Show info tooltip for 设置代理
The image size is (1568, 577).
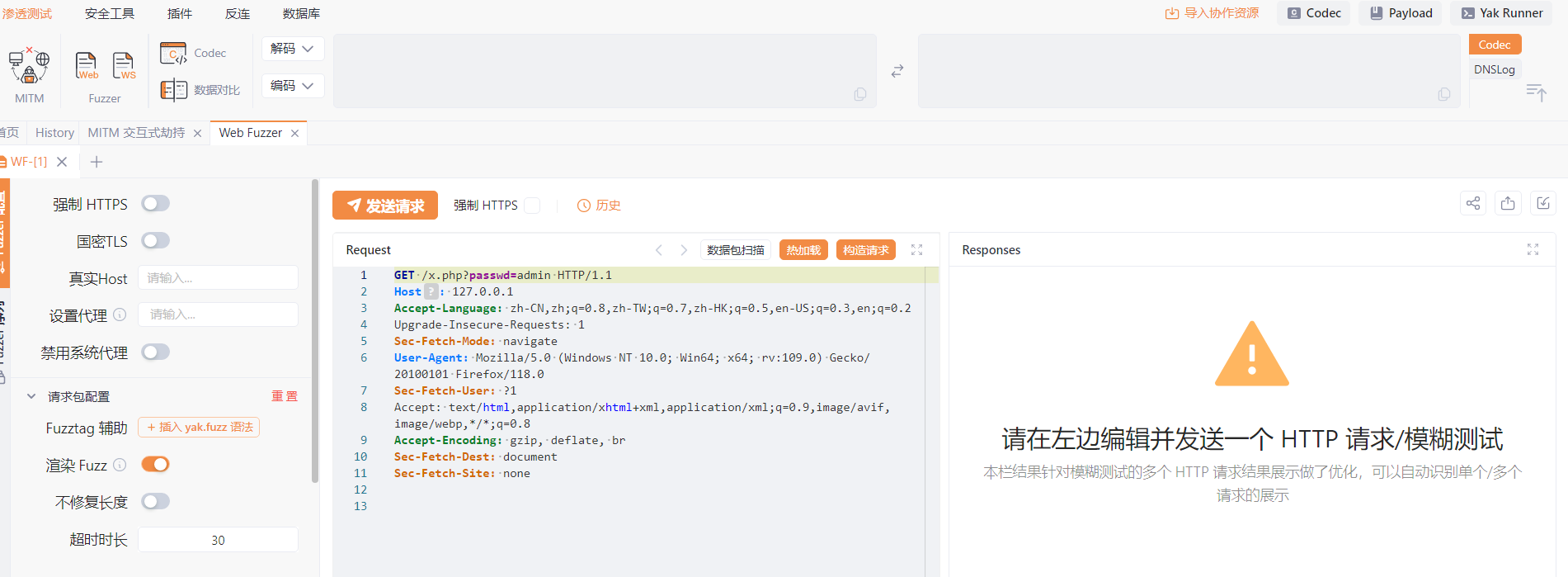point(120,315)
